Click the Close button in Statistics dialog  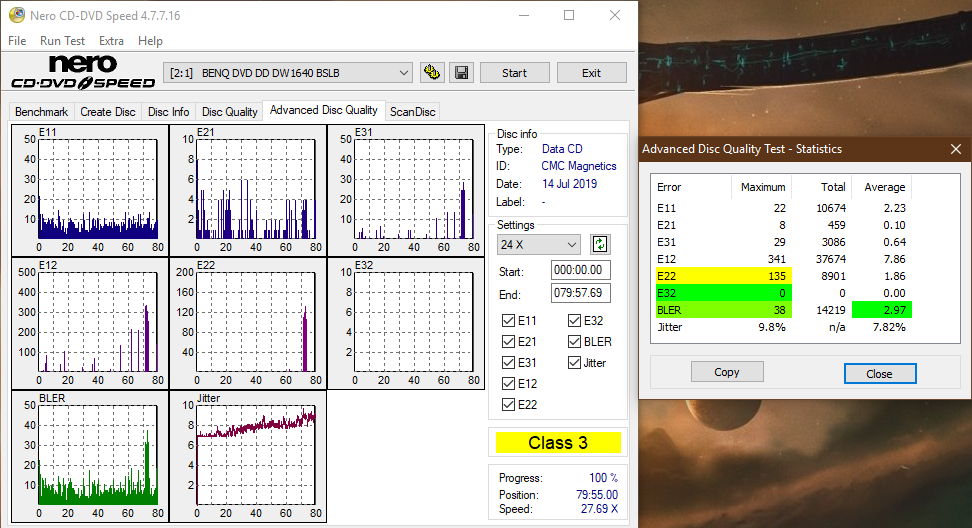click(880, 374)
